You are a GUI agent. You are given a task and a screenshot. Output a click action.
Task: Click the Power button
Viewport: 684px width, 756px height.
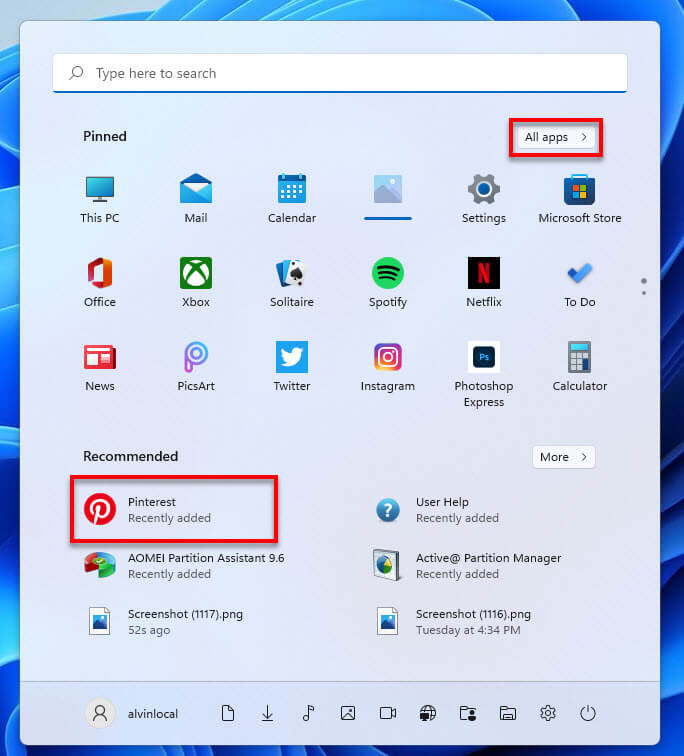coord(588,713)
